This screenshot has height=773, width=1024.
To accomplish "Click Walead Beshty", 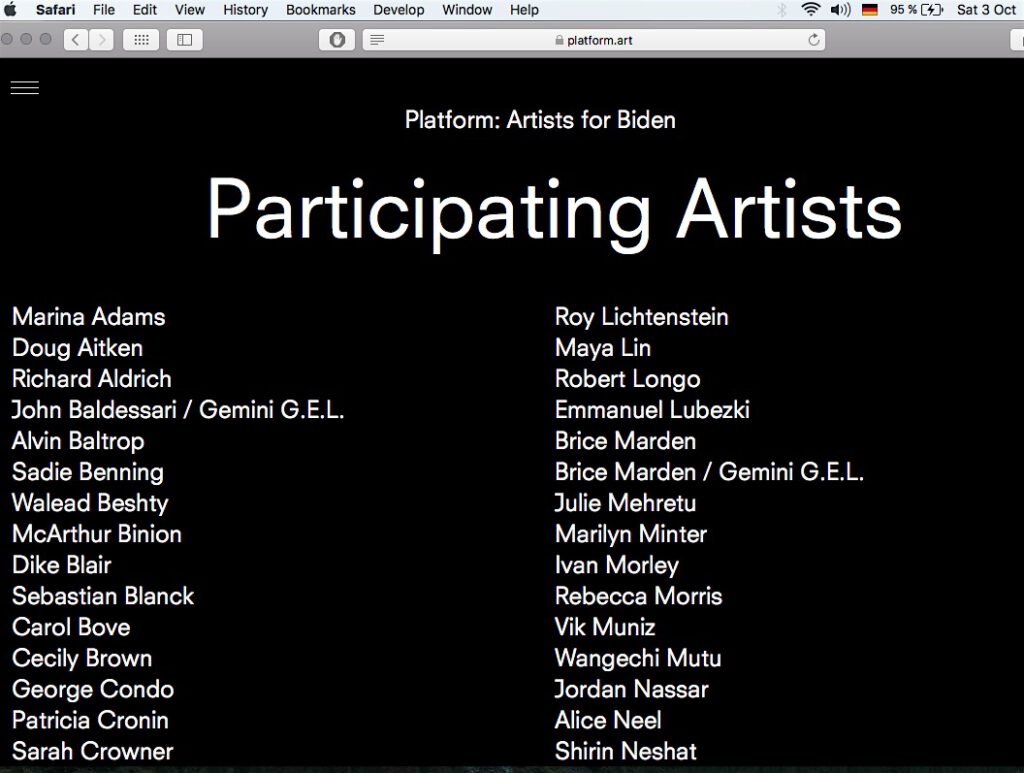I will 90,503.
